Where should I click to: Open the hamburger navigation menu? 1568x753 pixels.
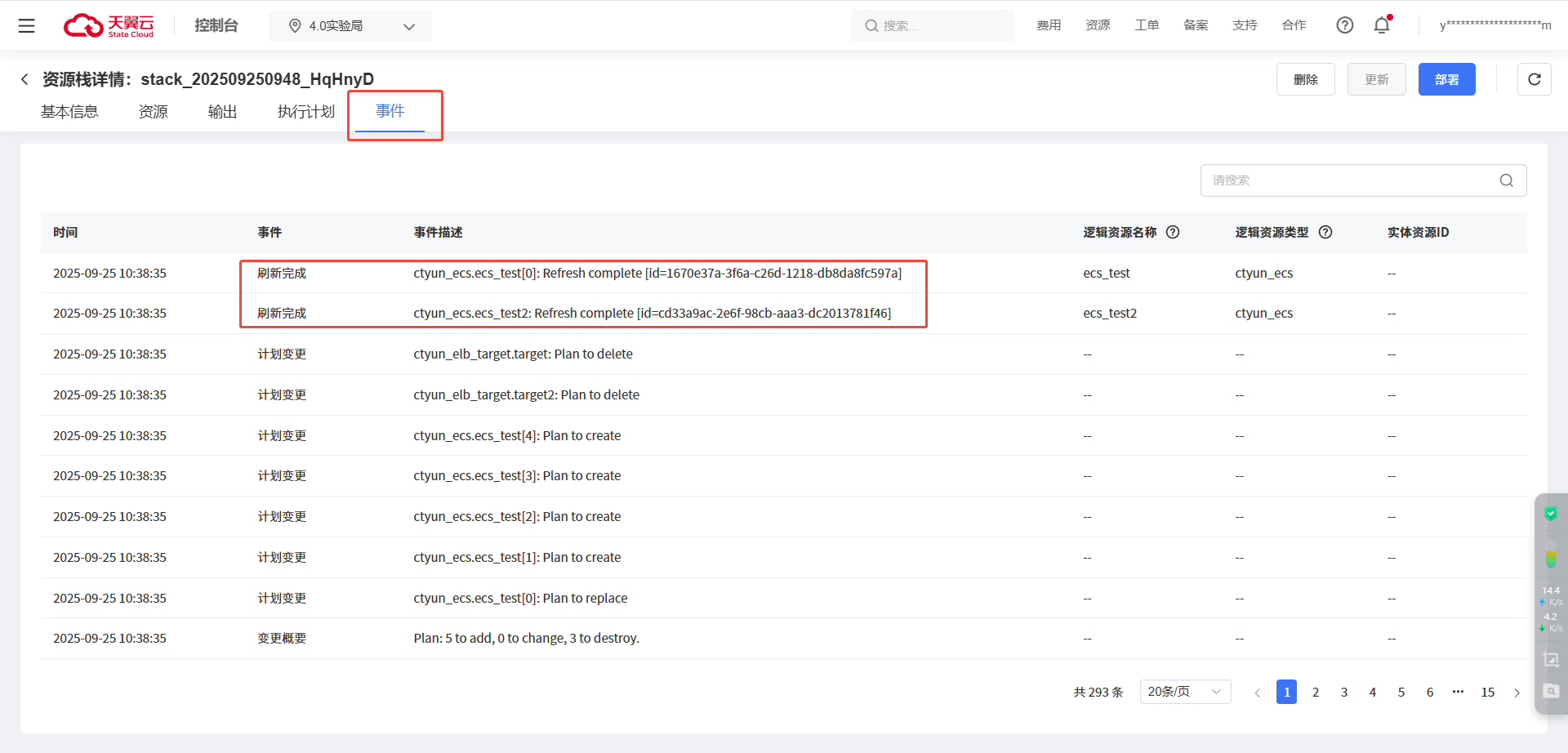(27, 26)
